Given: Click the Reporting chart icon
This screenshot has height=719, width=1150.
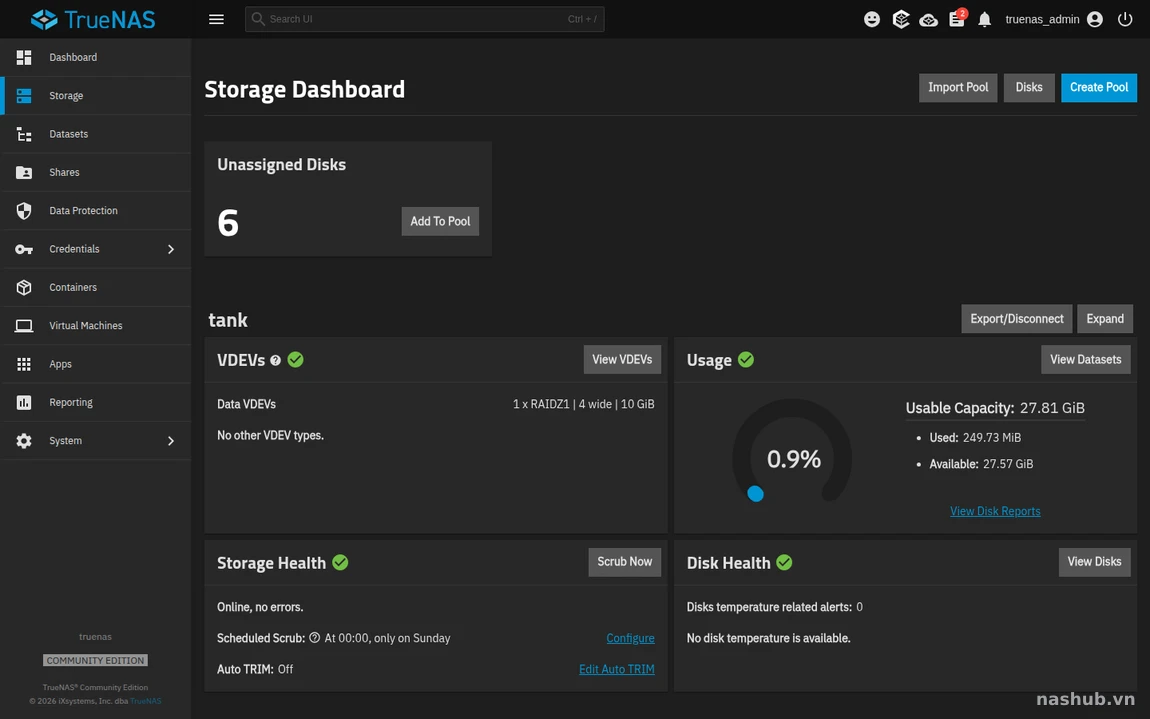Looking at the screenshot, I should click(24, 402).
